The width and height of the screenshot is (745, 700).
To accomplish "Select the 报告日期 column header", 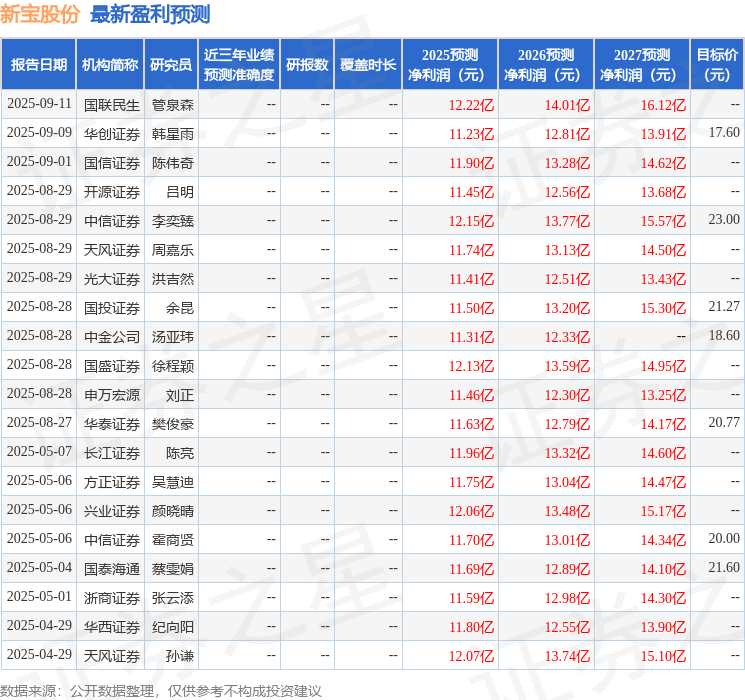I will (39, 65).
